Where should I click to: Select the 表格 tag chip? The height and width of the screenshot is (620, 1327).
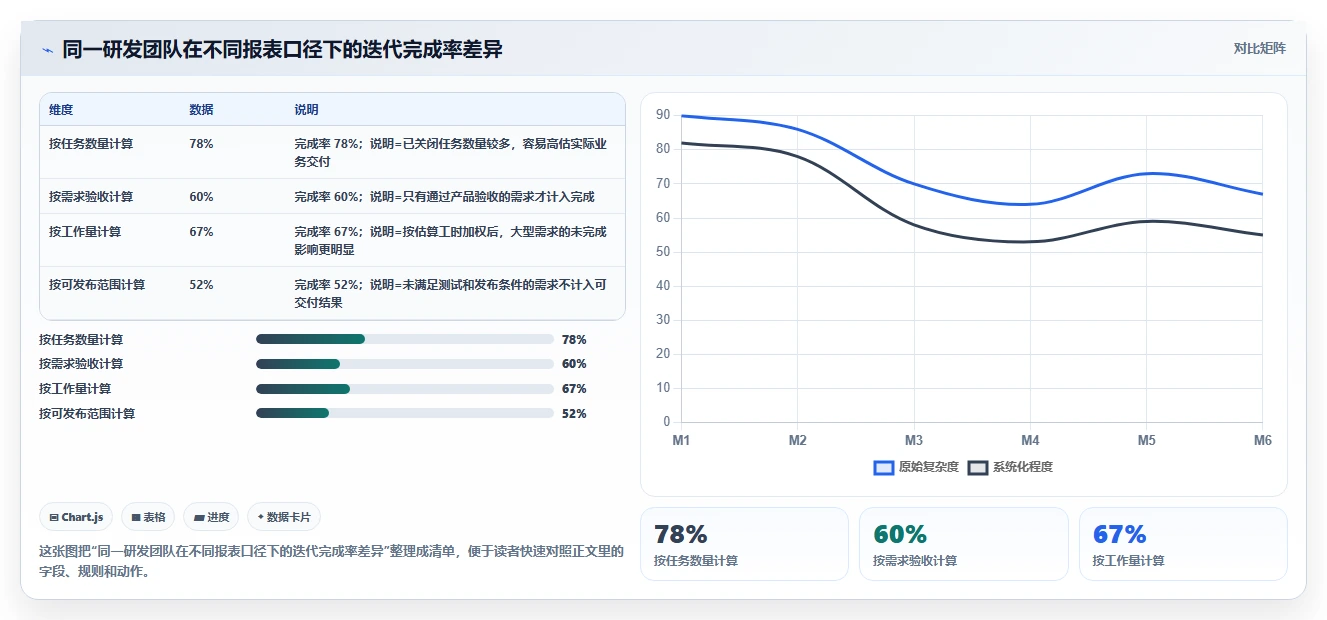[148, 517]
